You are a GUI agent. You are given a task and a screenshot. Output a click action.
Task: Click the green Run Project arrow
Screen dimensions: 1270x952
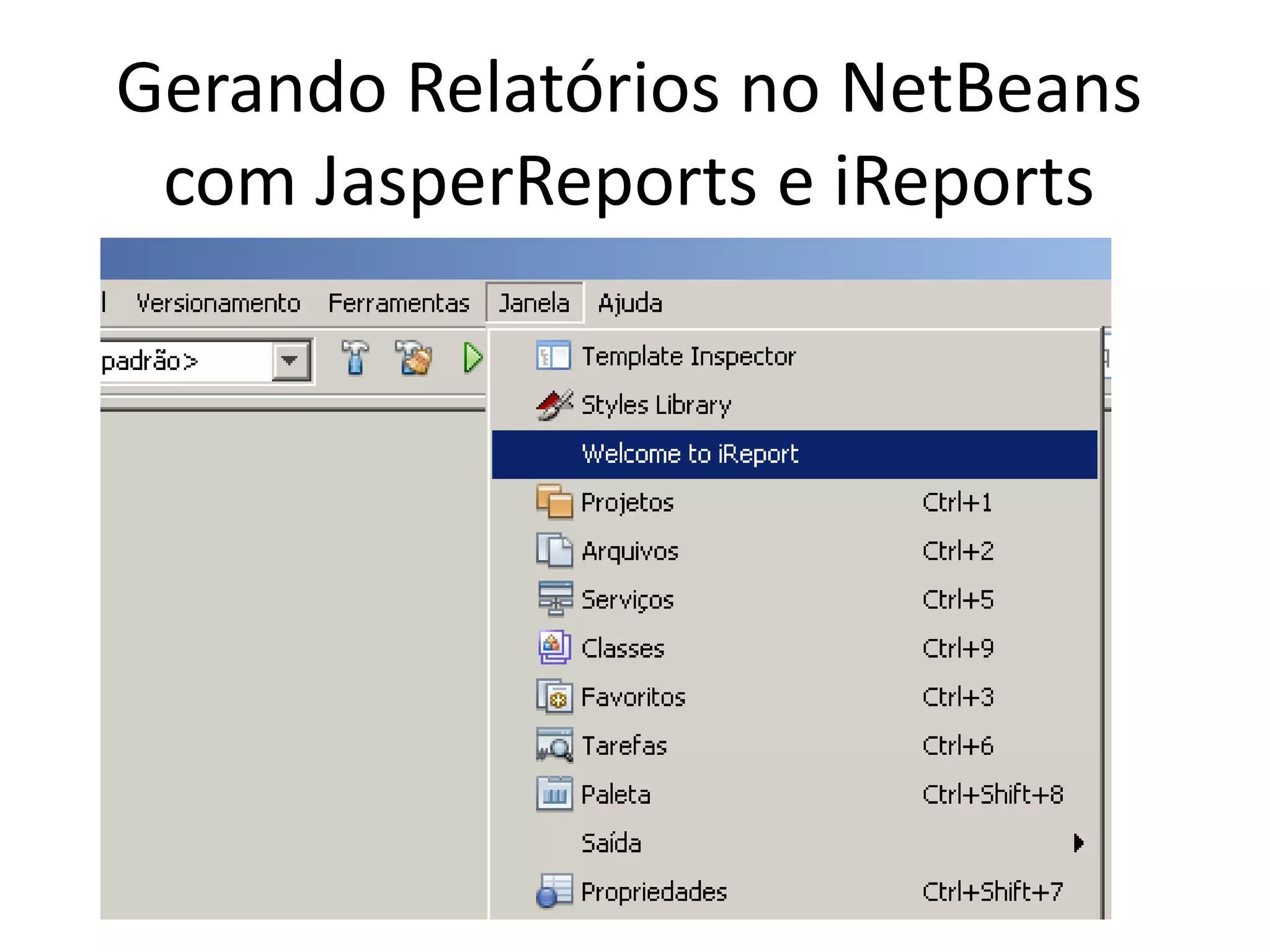coord(473,358)
